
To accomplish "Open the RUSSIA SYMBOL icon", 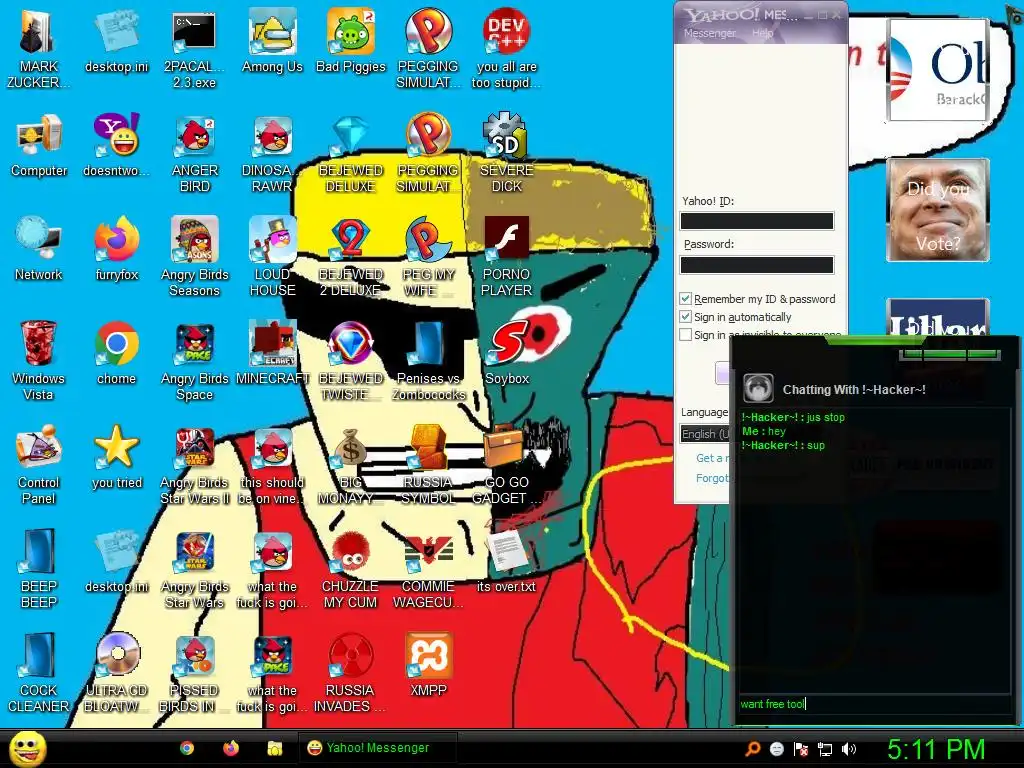I will (428, 464).
